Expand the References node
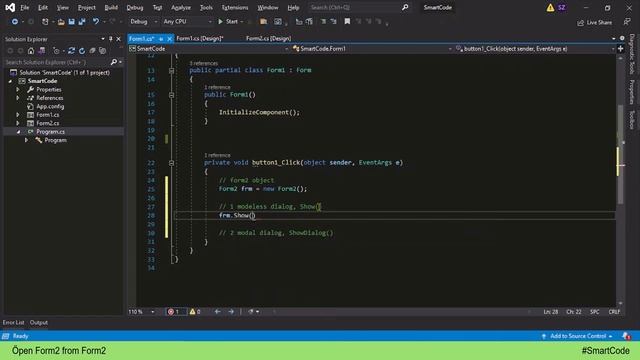The height and width of the screenshot is (360, 640). 18,98
